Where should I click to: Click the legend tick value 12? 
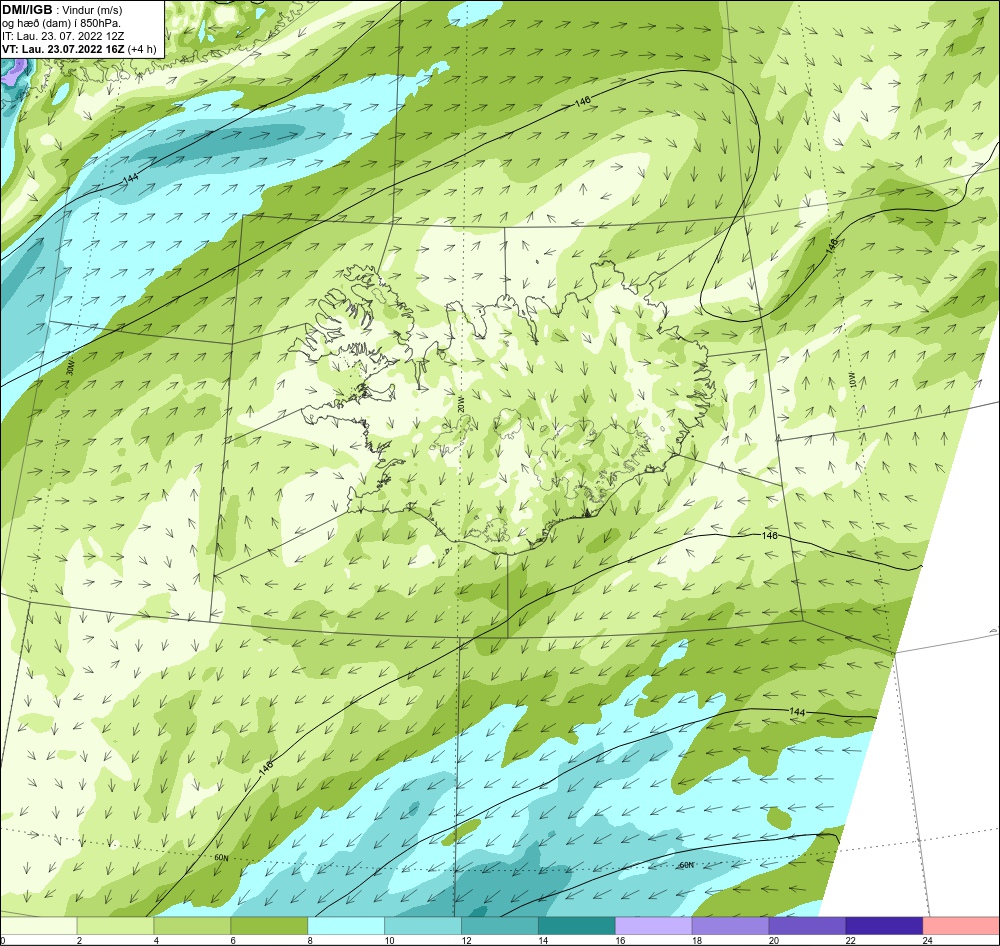click(466, 940)
